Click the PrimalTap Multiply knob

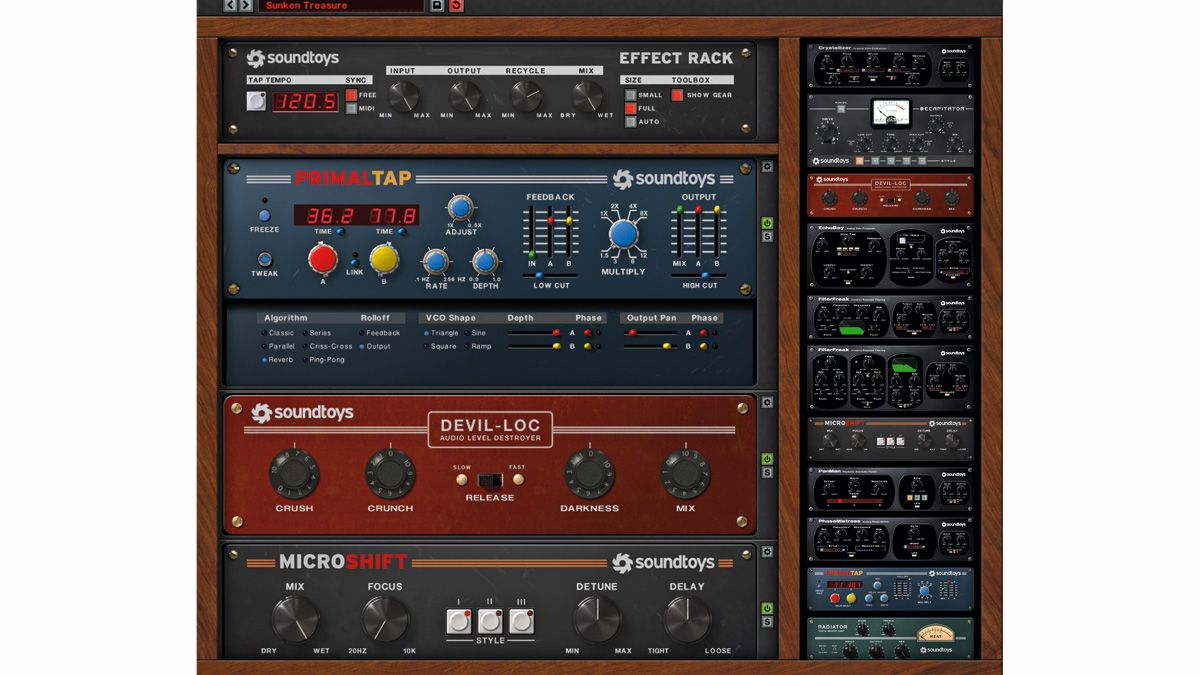click(623, 233)
